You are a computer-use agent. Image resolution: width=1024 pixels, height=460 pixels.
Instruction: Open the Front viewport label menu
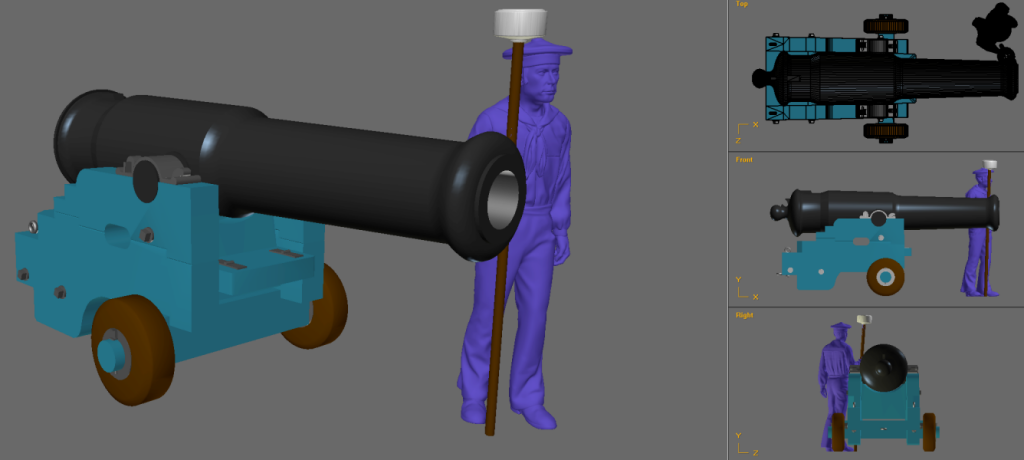pyautogui.click(x=744, y=159)
